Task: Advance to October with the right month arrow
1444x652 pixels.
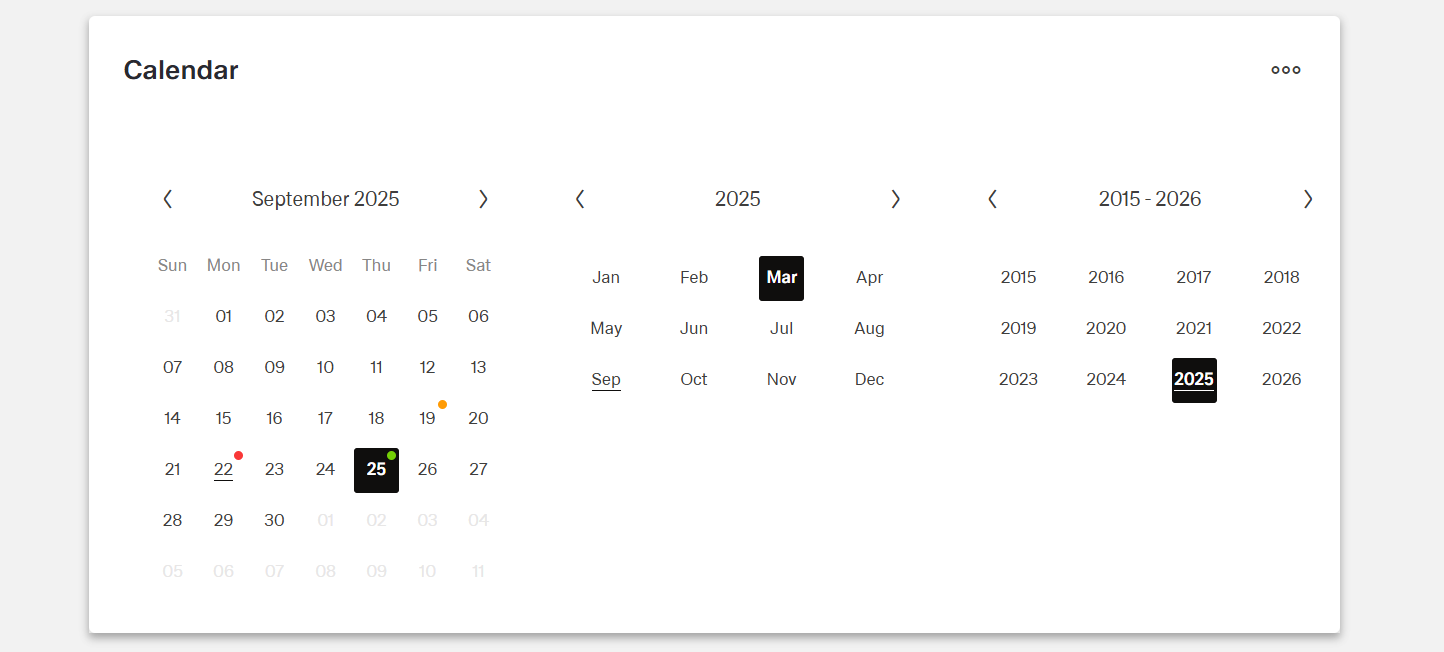Action: pyautogui.click(x=483, y=199)
